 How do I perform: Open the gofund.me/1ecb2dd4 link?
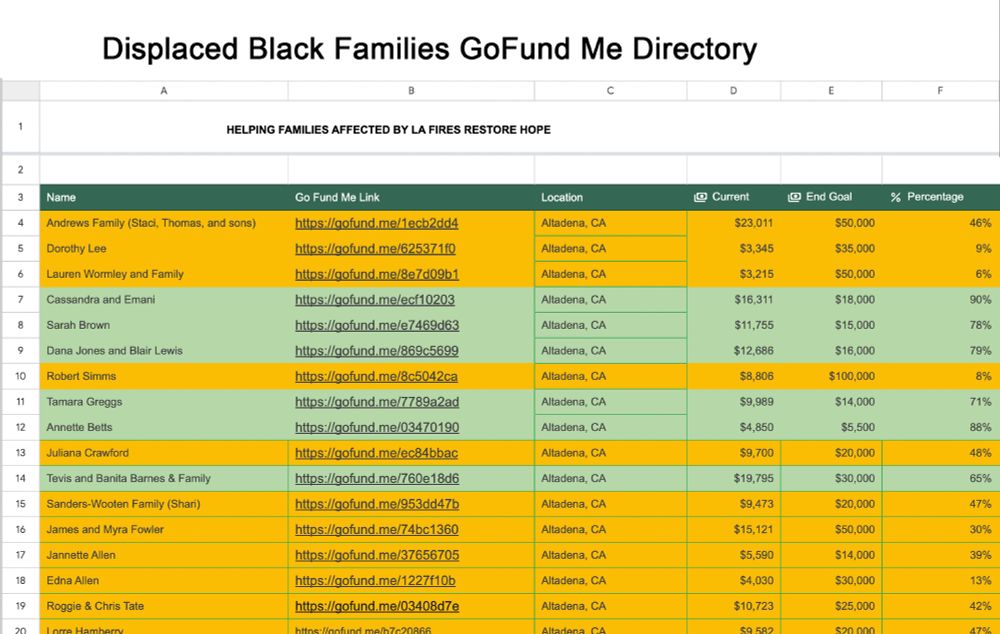click(x=376, y=223)
